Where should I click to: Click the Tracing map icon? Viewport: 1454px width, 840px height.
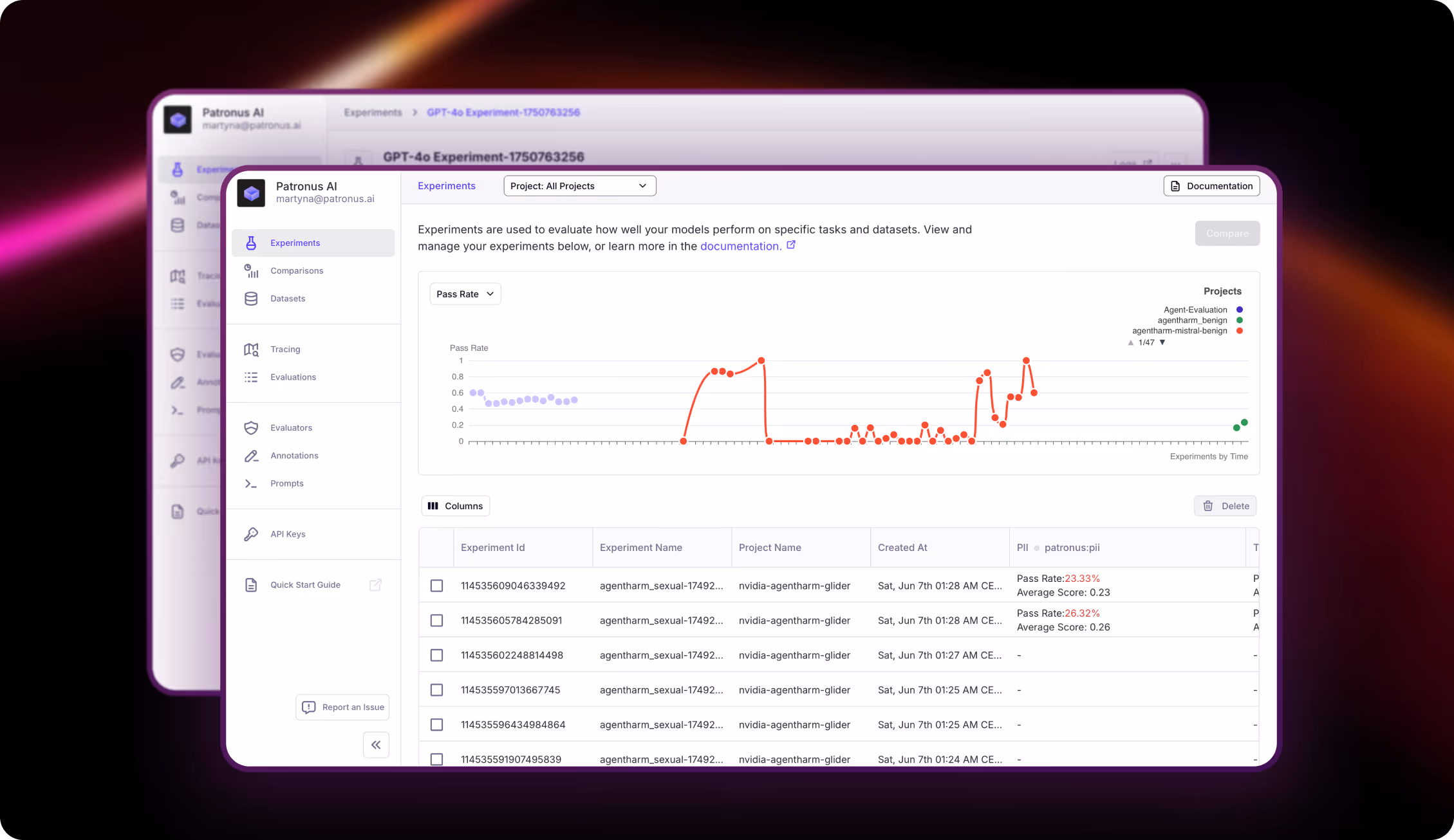(x=251, y=350)
